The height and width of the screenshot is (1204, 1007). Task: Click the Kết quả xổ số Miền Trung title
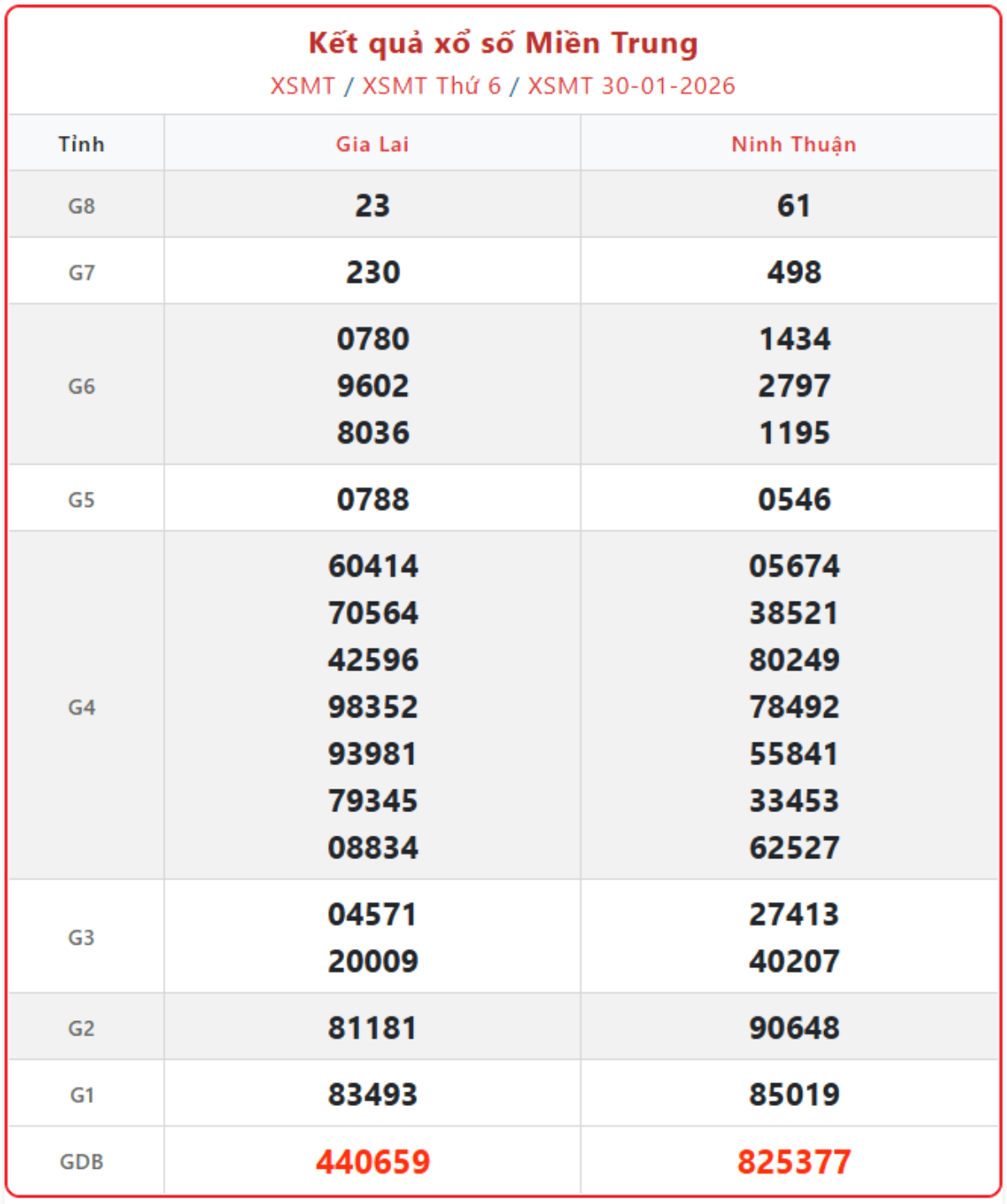coord(503,44)
